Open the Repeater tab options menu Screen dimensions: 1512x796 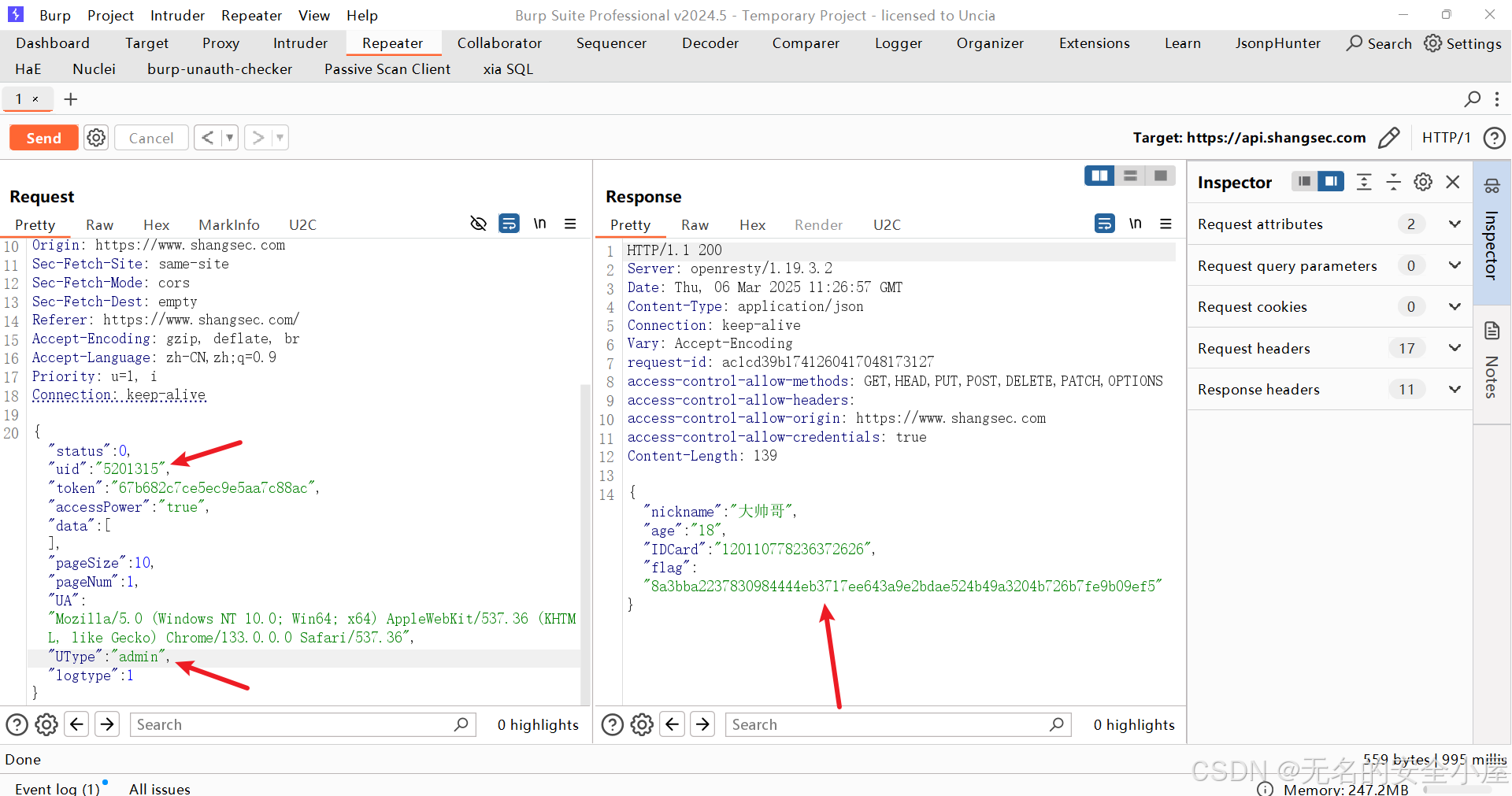tap(1497, 99)
